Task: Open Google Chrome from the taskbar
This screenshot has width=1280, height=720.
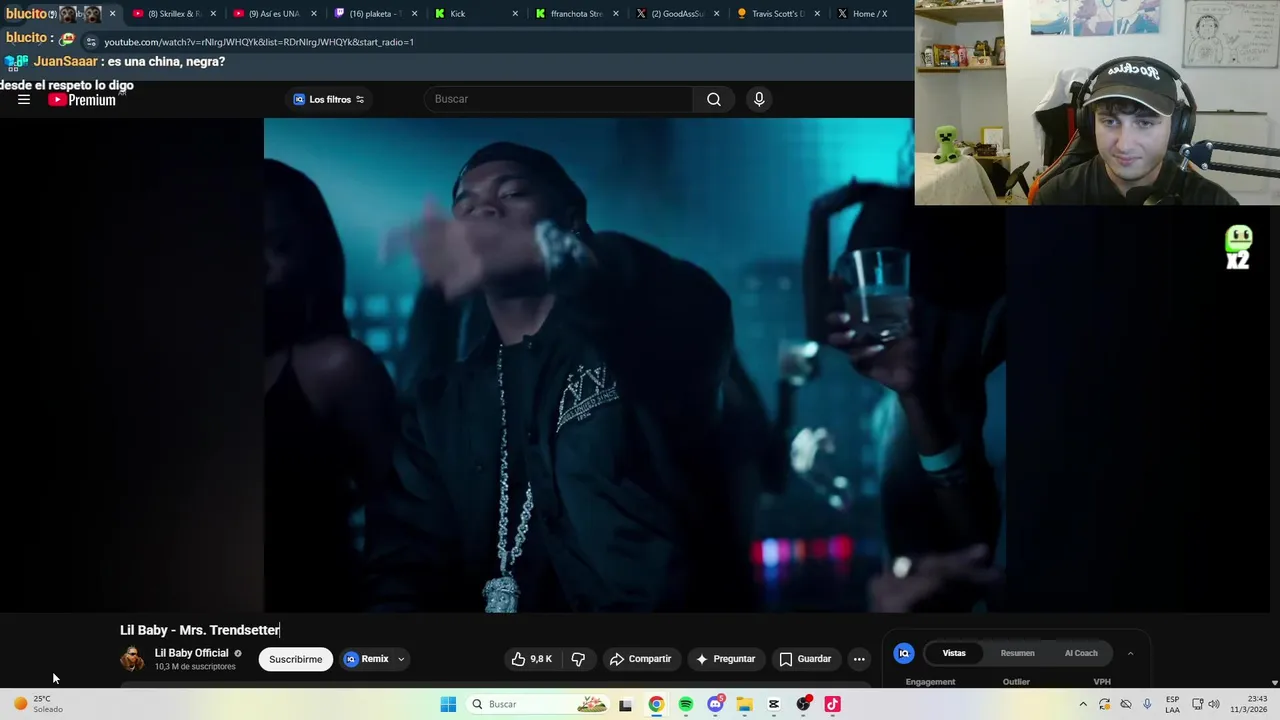Action: [x=655, y=704]
